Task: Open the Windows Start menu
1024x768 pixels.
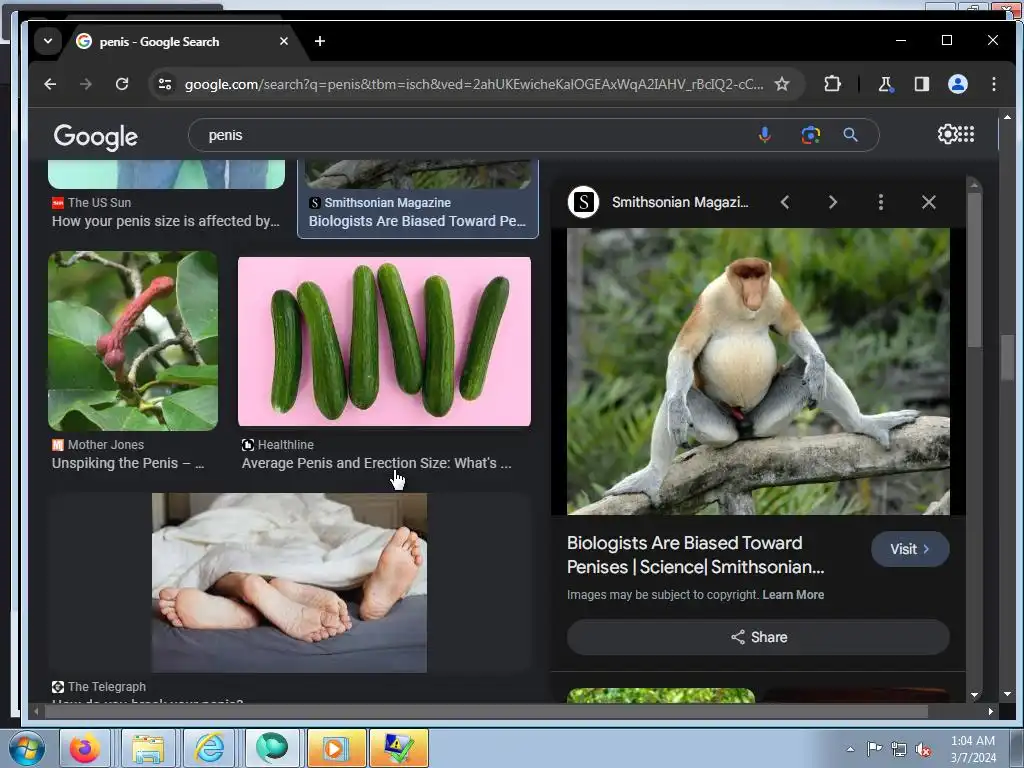Action: pos(26,748)
